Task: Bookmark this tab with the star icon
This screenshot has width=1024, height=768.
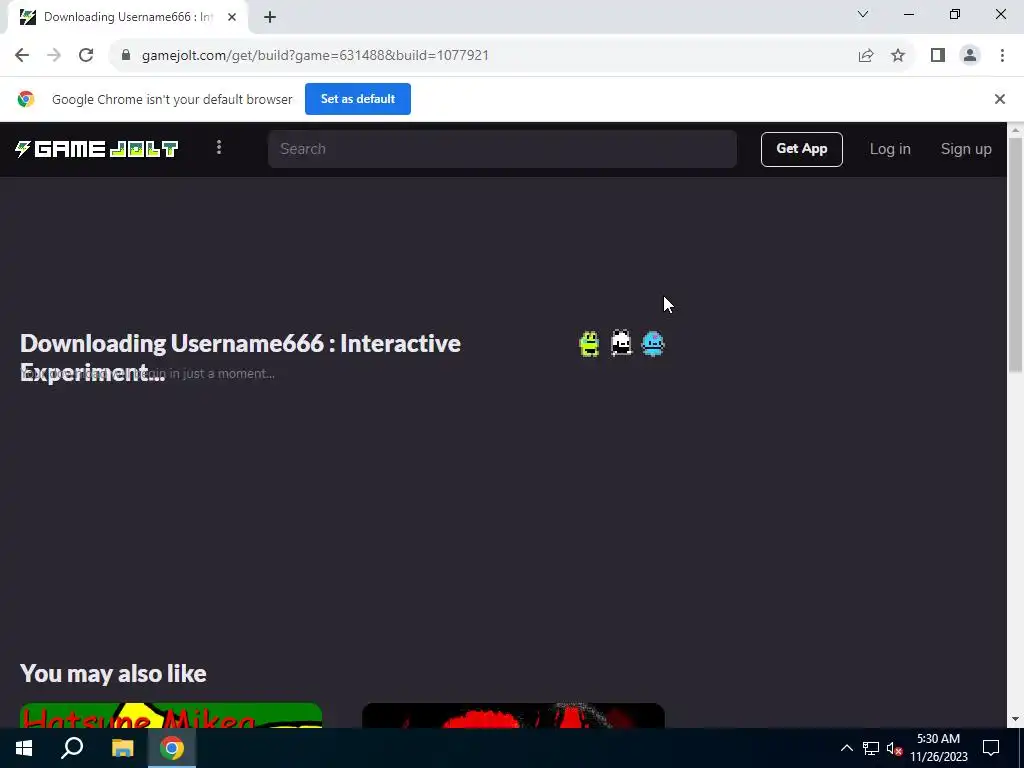Action: pyautogui.click(x=898, y=56)
